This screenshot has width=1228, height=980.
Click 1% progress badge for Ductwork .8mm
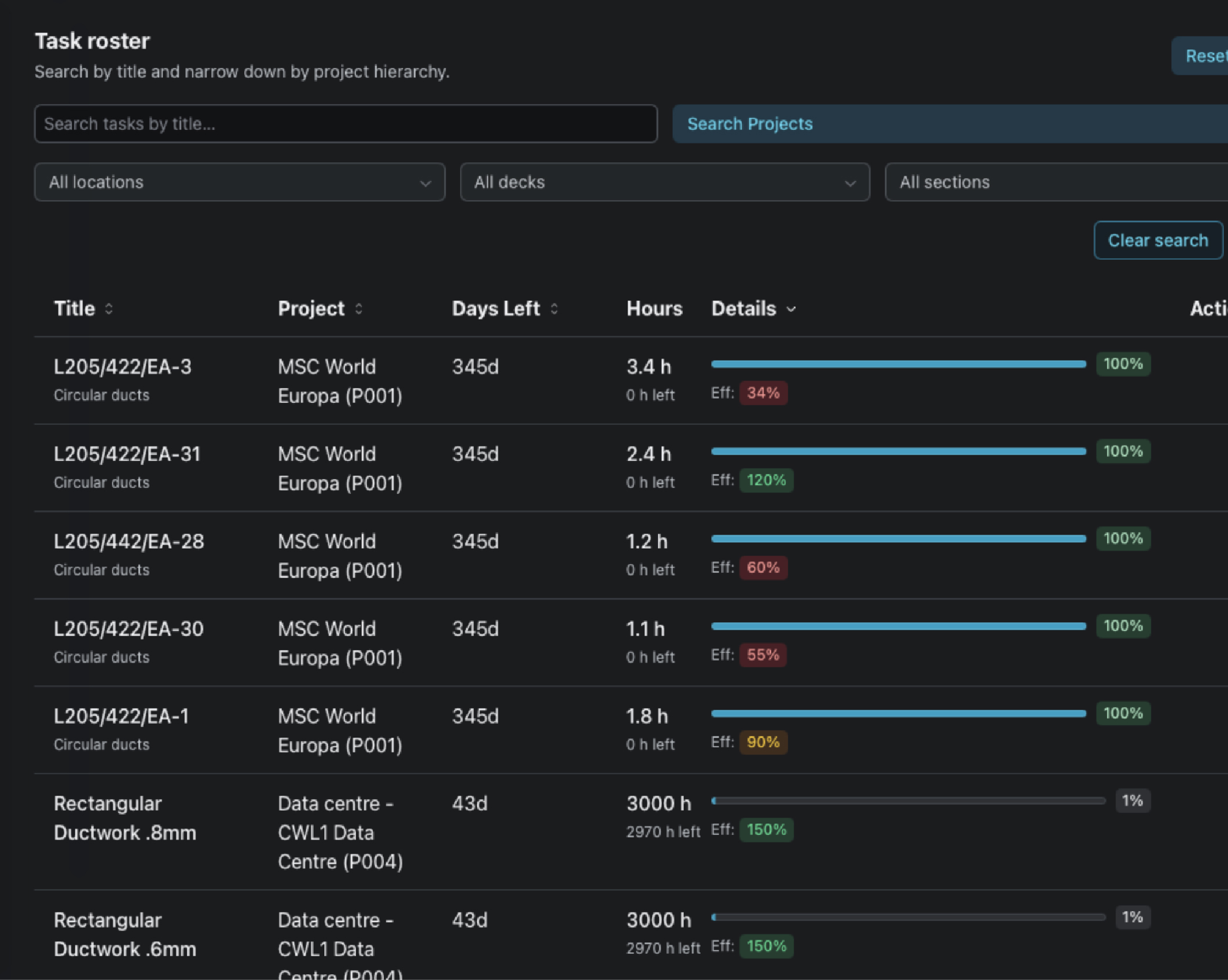coord(1132,801)
